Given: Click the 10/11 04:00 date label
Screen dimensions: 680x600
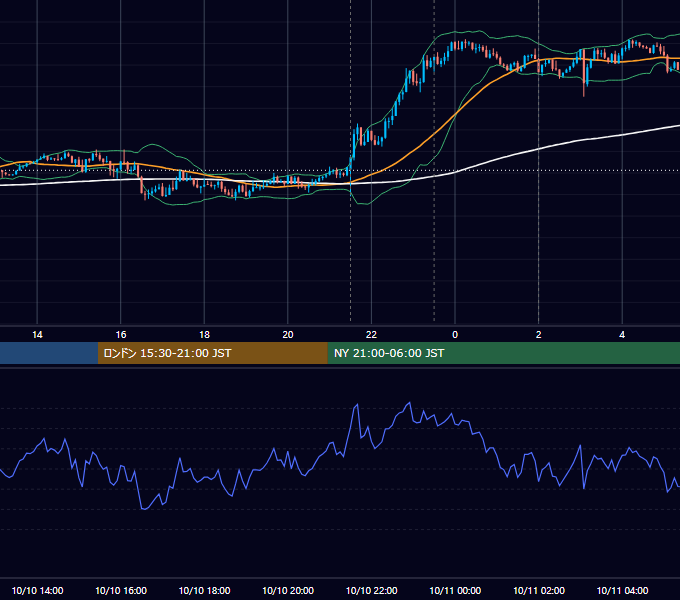Looking at the screenshot, I should pyautogui.click(x=622, y=590).
